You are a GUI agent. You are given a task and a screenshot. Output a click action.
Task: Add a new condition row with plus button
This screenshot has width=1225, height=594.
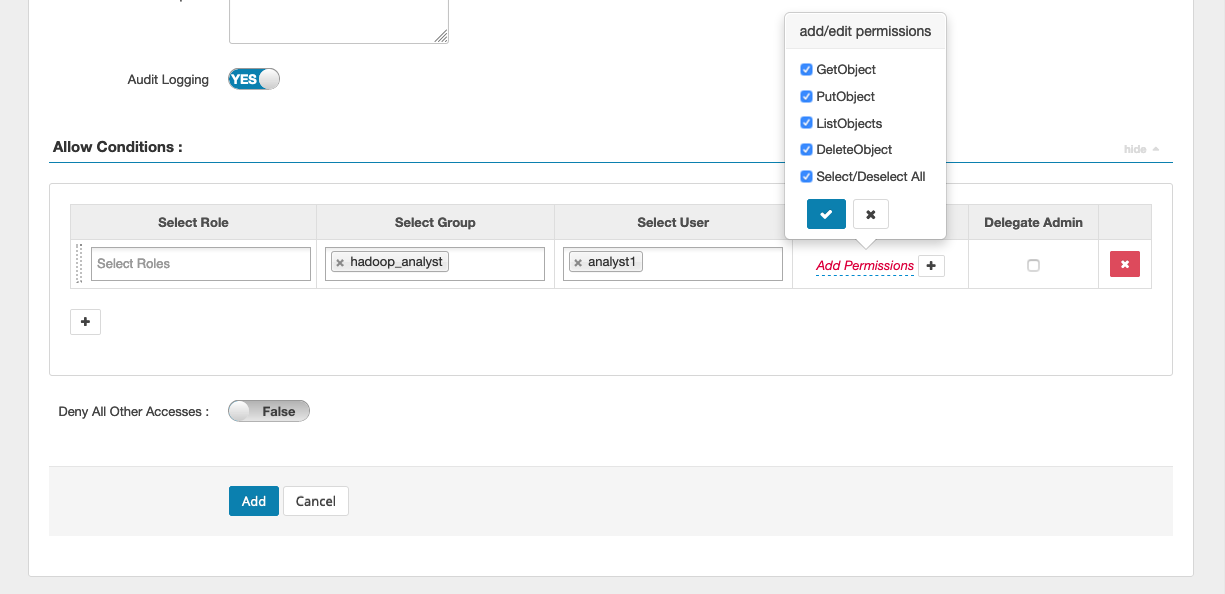85,321
